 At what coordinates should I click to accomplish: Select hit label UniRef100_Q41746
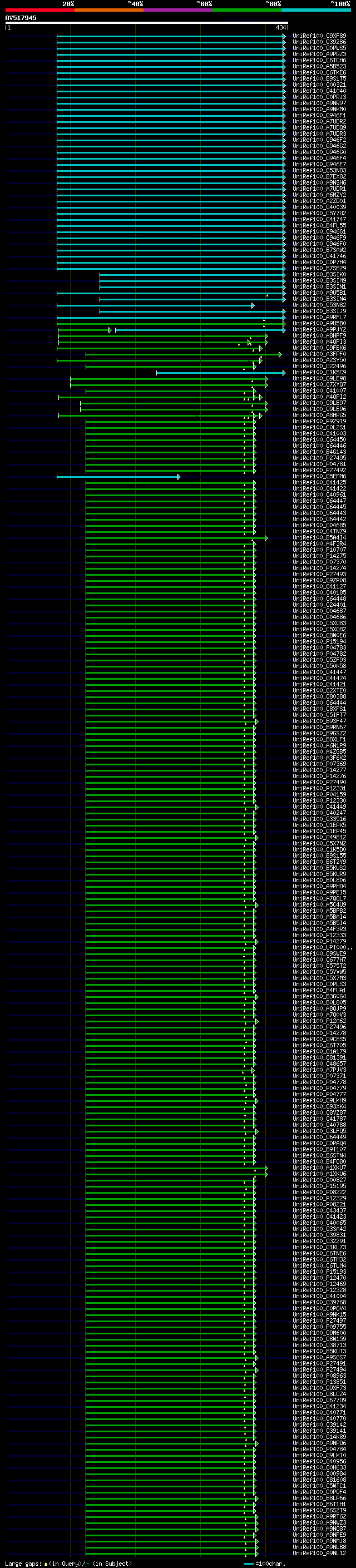coord(319,256)
